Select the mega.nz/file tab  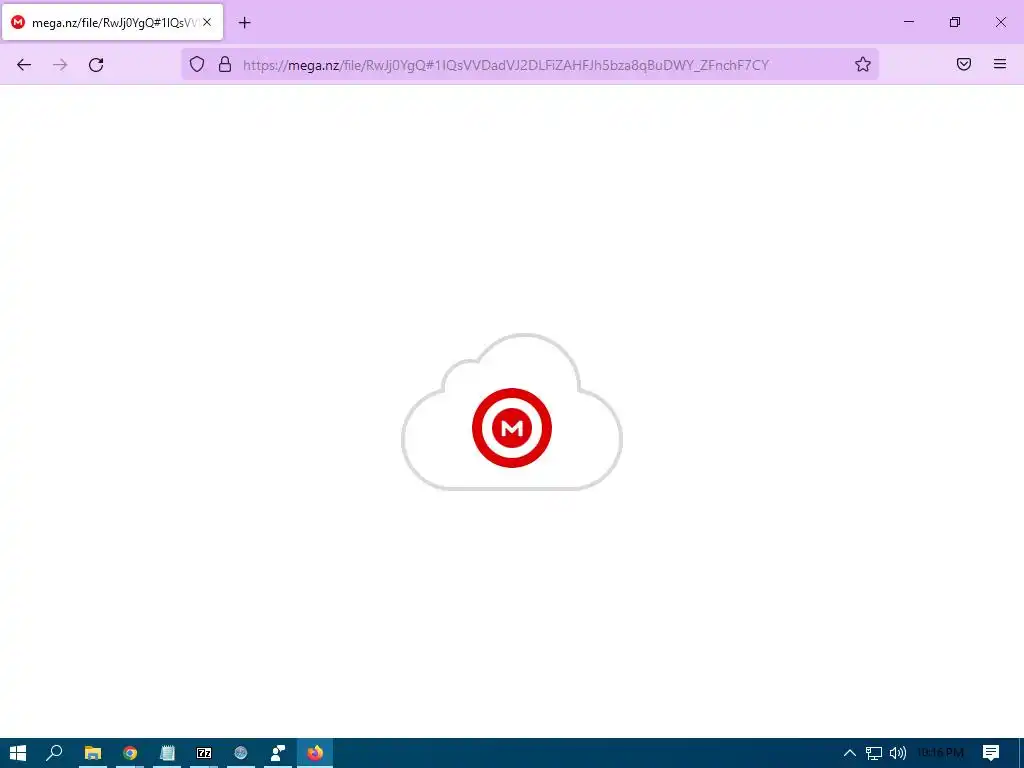pyautogui.click(x=112, y=22)
